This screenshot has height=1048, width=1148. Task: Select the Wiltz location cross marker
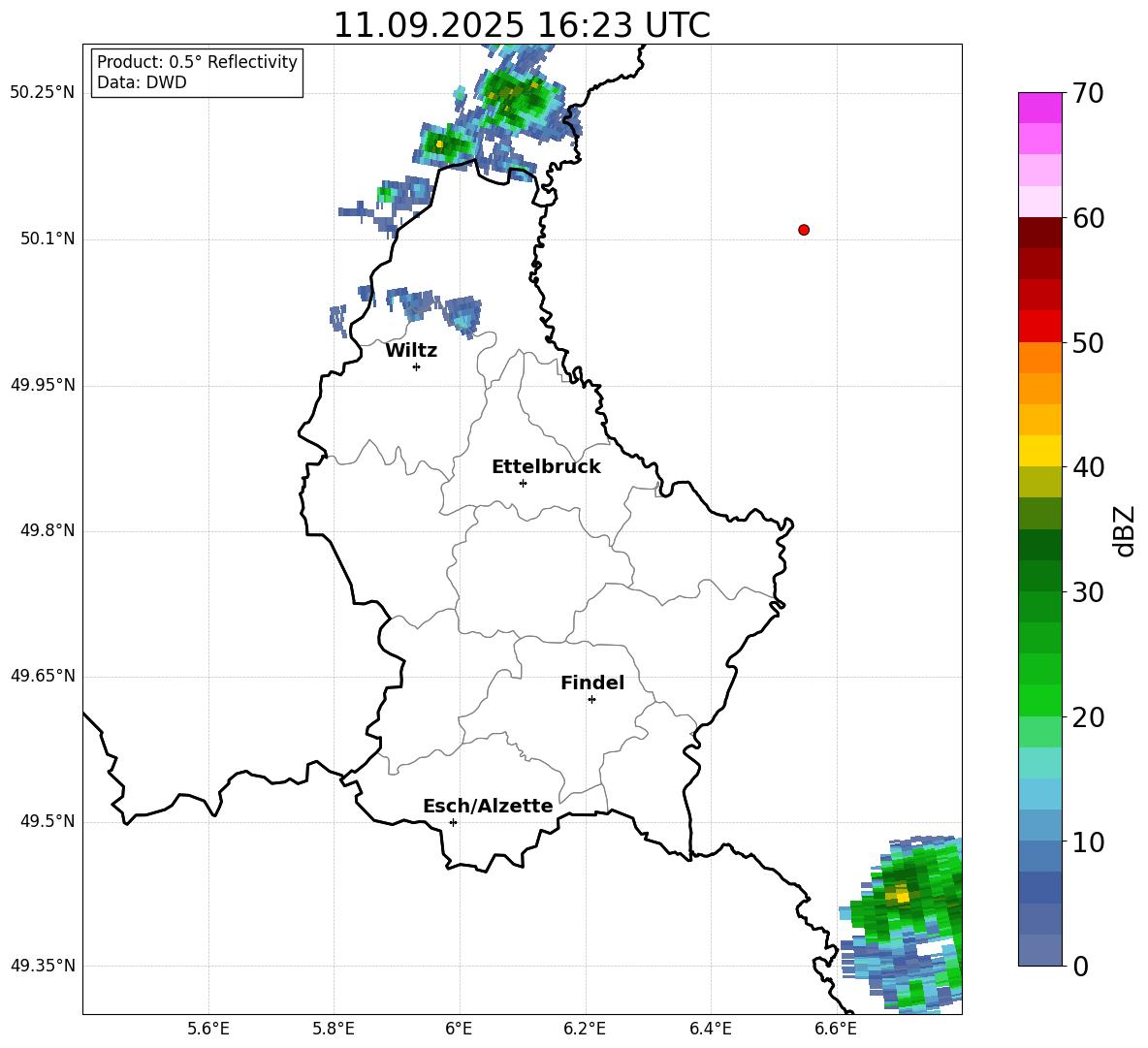pyautogui.click(x=417, y=366)
